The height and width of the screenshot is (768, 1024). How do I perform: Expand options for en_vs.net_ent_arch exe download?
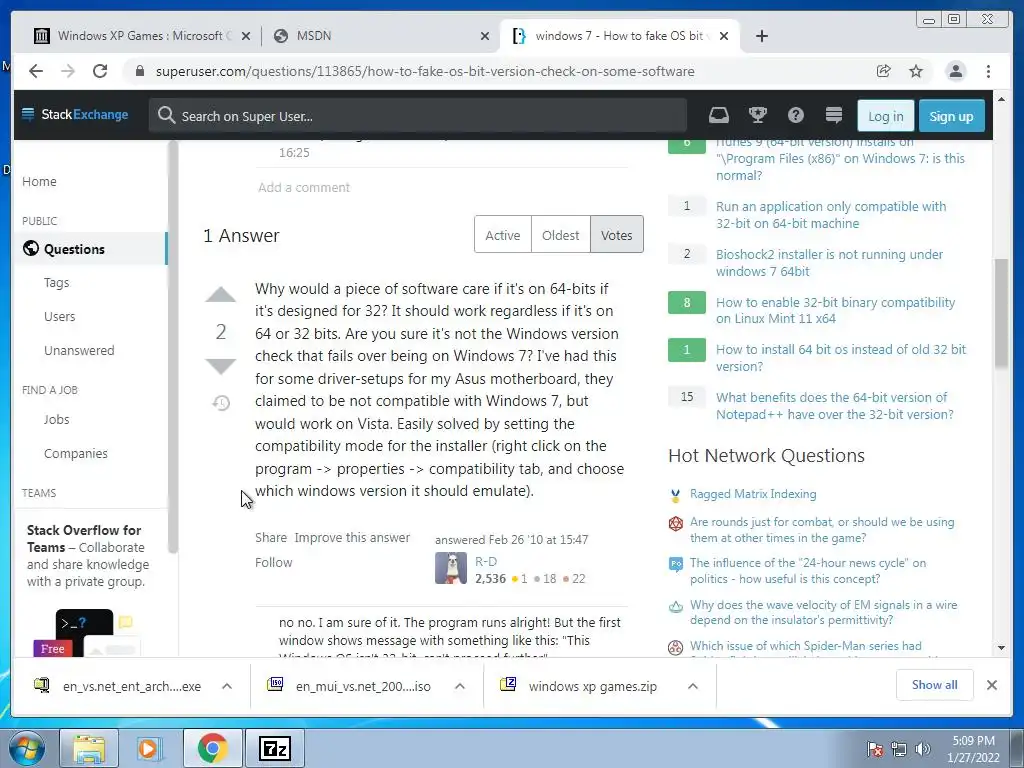[227, 686]
